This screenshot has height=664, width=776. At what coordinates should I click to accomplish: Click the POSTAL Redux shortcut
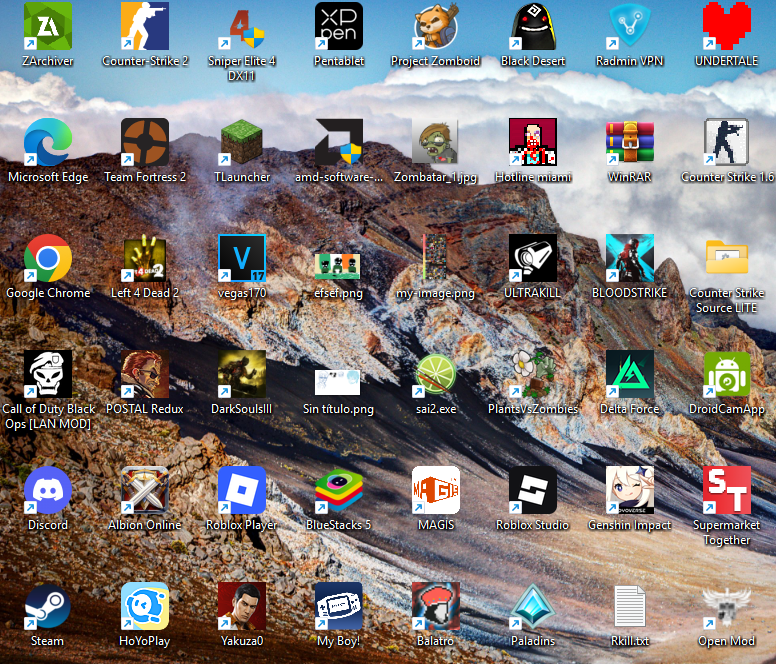[145, 374]
